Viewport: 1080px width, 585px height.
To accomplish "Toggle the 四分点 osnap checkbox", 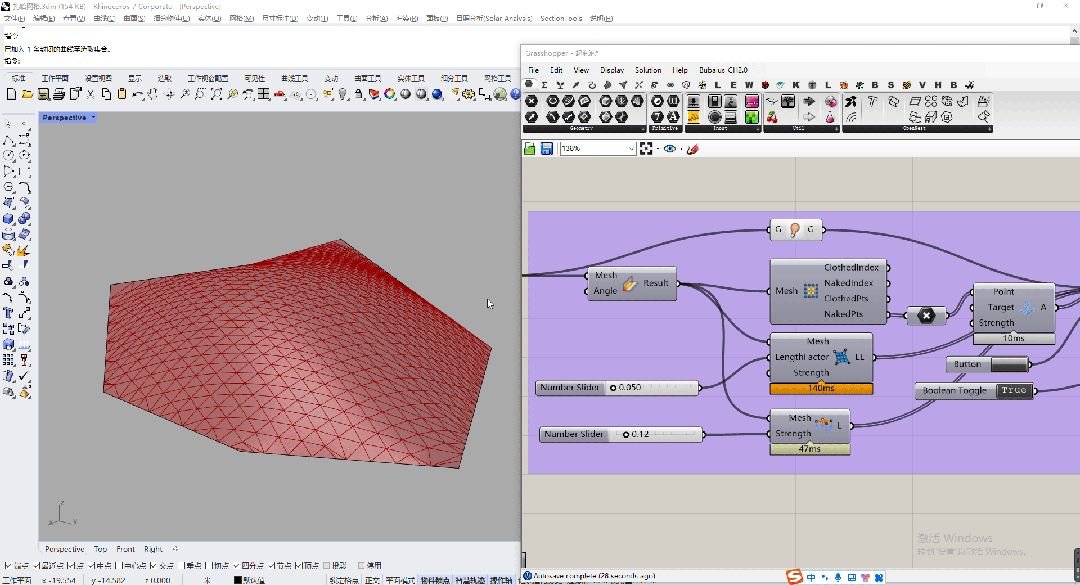I will tap(236, 566).
